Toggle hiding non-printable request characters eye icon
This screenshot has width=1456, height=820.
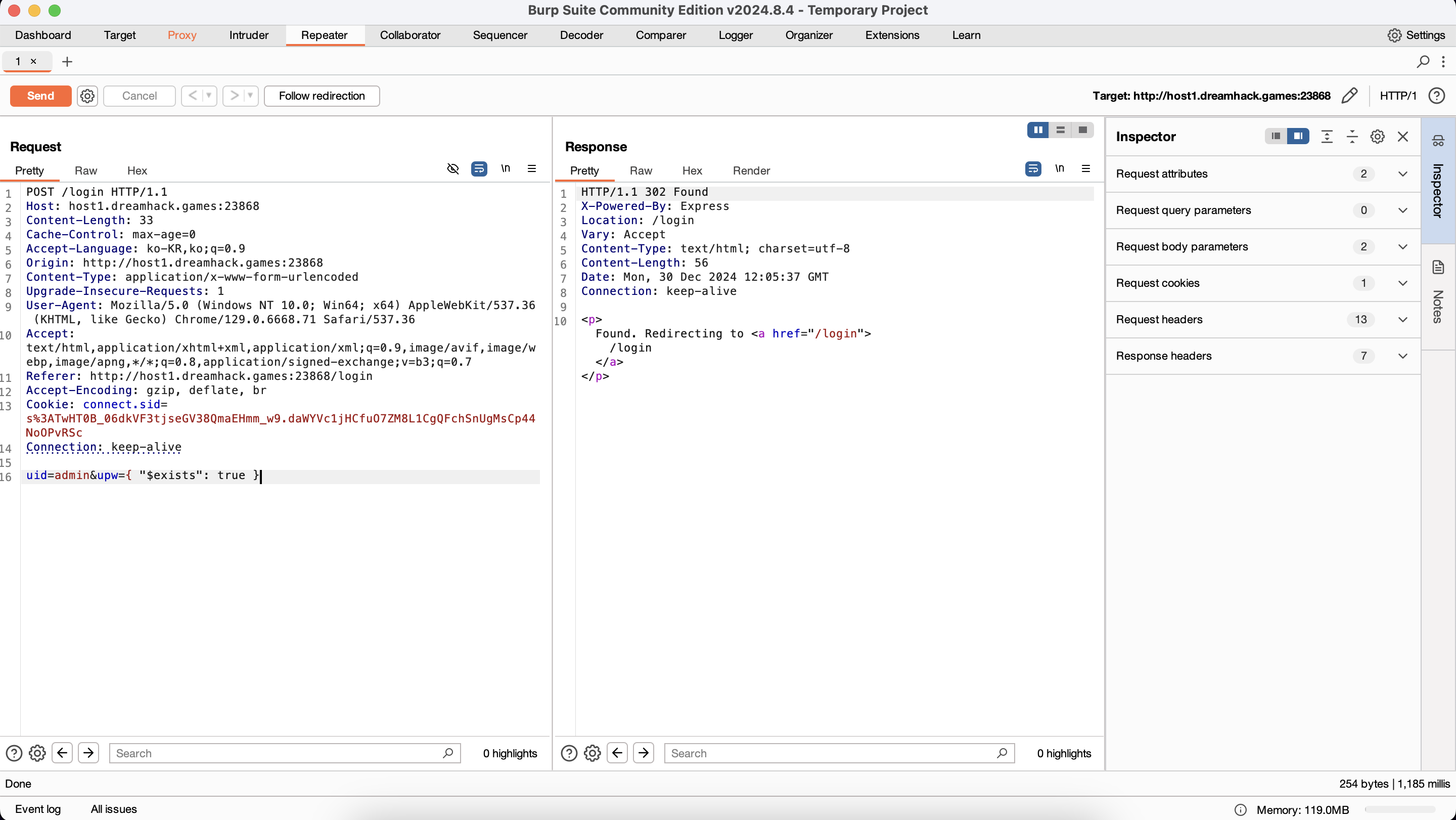(453, 168)
